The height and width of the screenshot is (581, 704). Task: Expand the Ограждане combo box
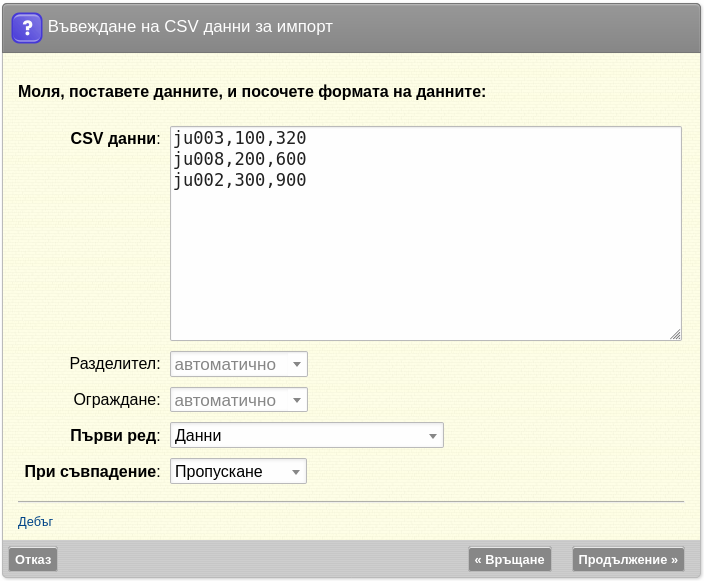click(239, 400)
